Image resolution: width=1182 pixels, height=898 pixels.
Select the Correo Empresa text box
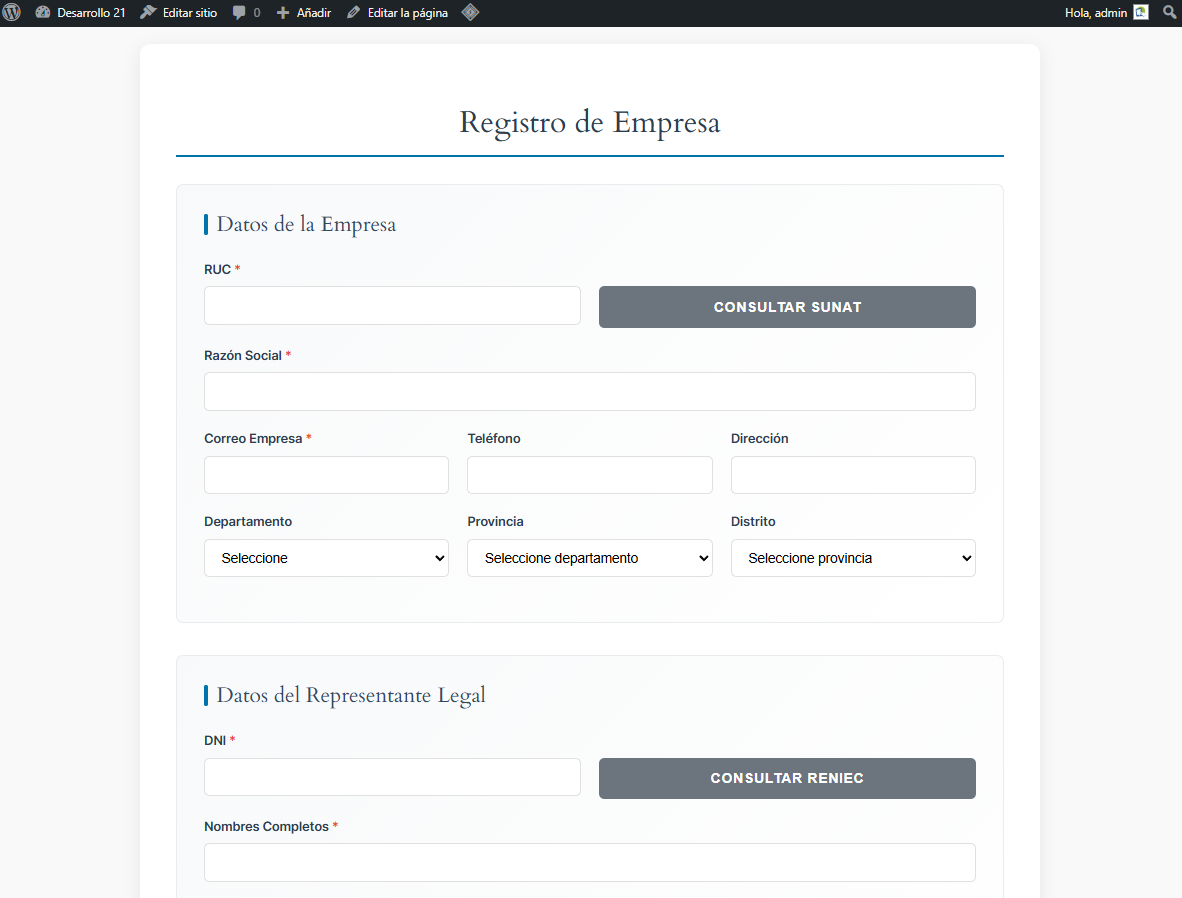(326, 475)
